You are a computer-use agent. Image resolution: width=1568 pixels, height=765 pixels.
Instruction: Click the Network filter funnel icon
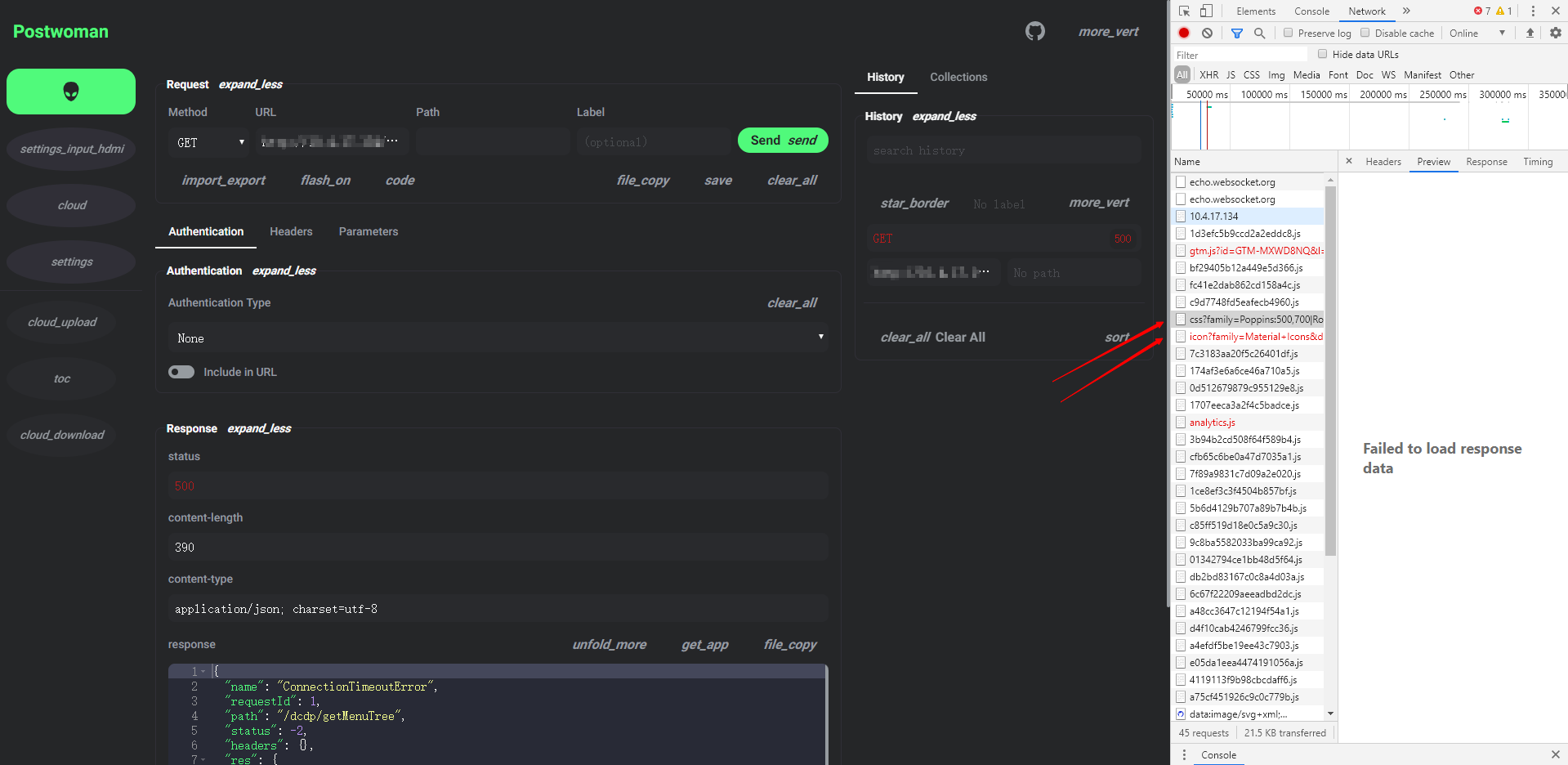click(x=1237, y=33)
